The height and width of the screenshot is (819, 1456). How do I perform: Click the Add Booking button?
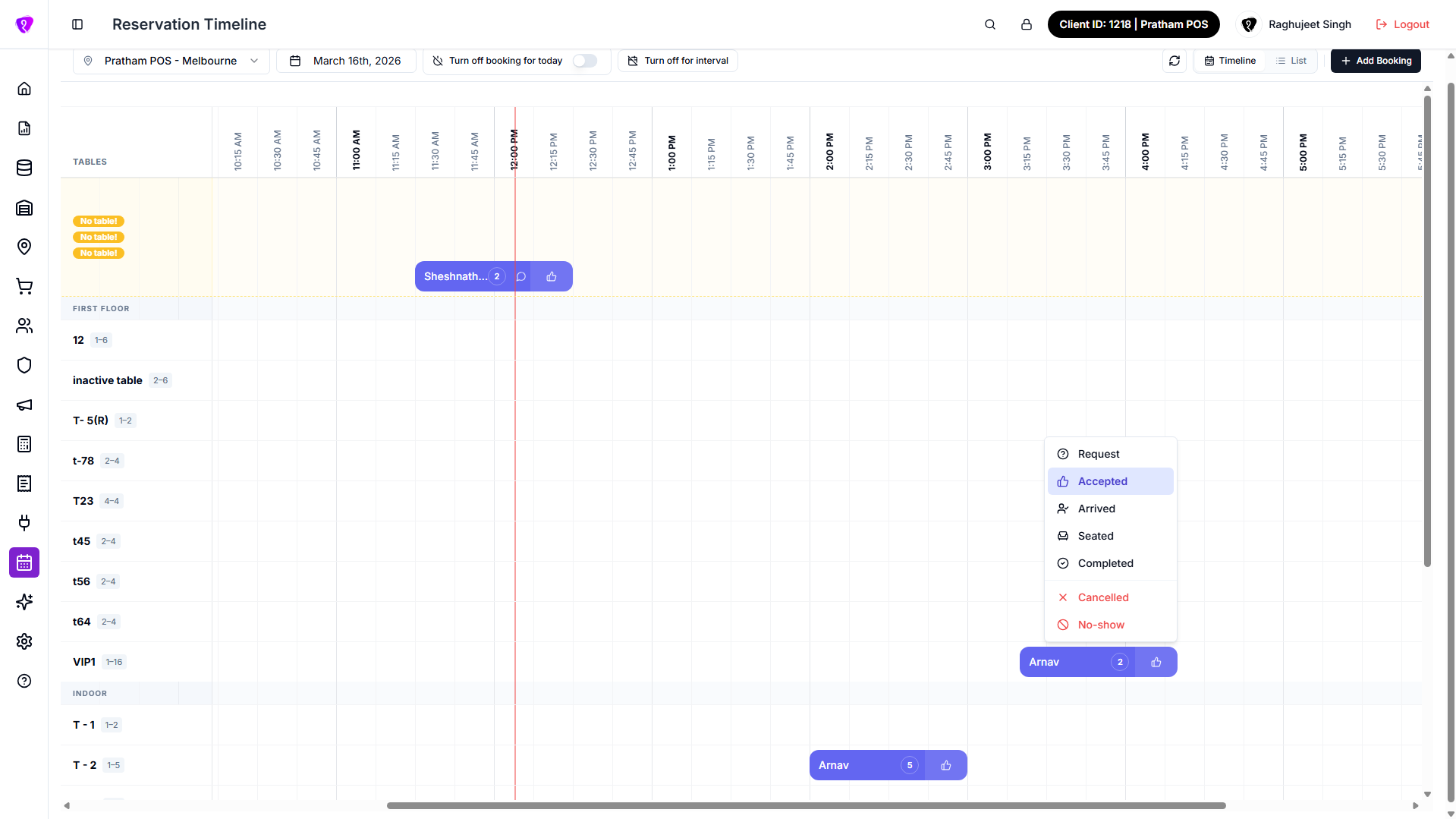[x=1376, y=61]
